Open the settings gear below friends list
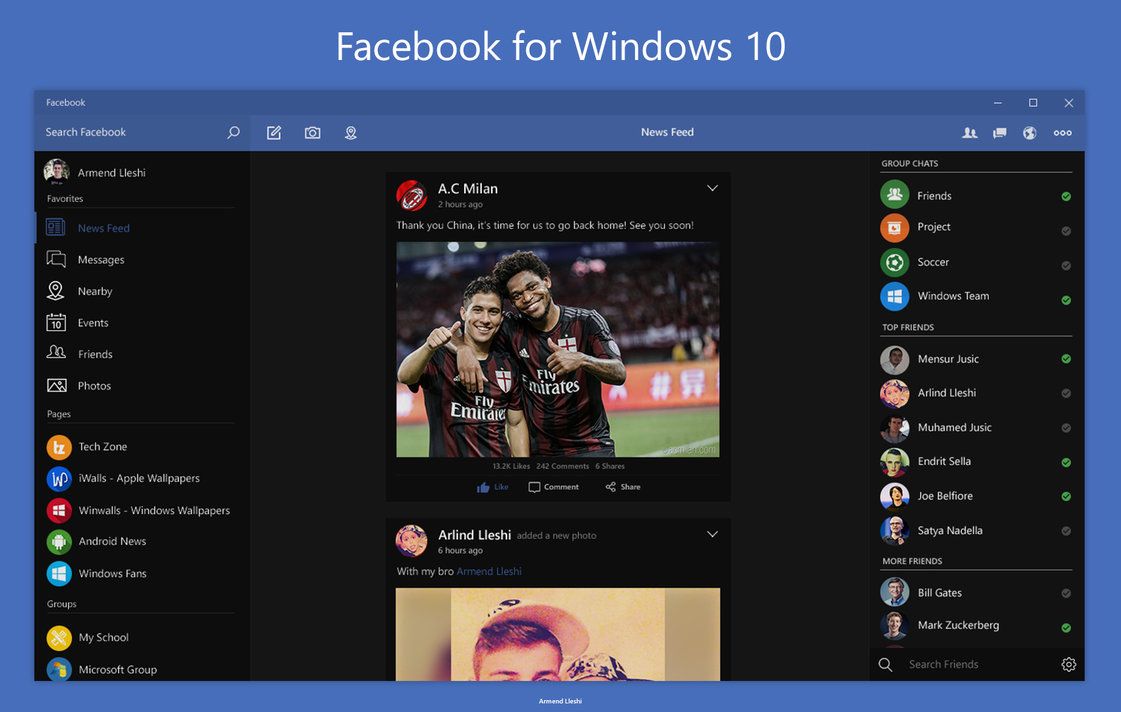 click(1068, 663)
